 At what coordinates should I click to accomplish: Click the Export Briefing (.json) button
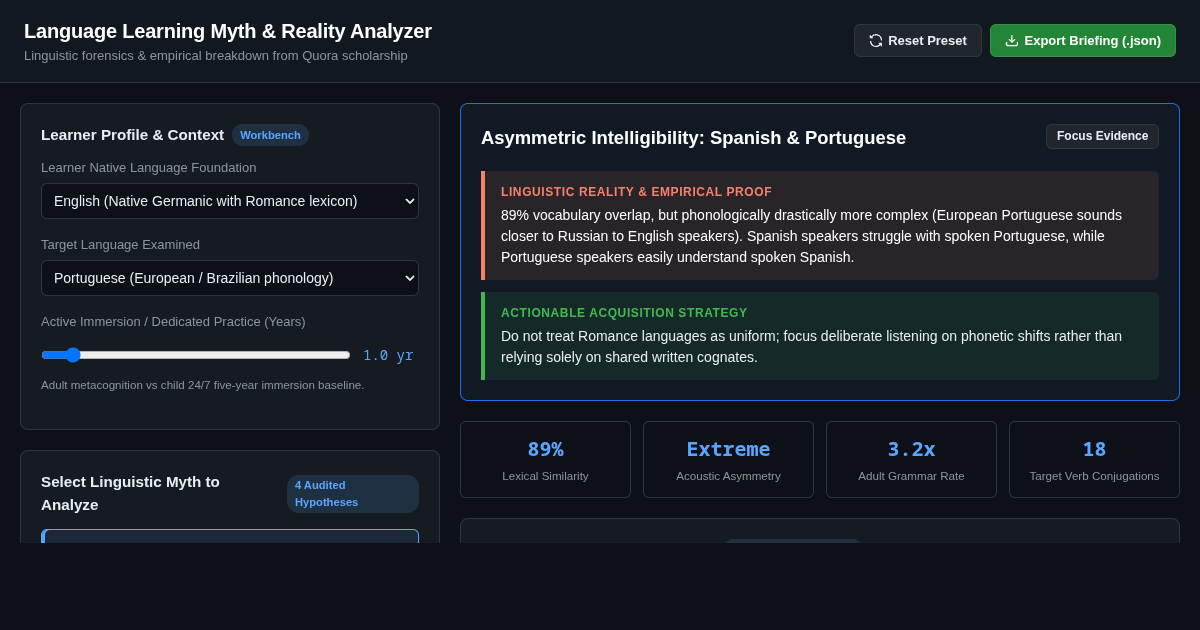click(x=1083, y=41)
